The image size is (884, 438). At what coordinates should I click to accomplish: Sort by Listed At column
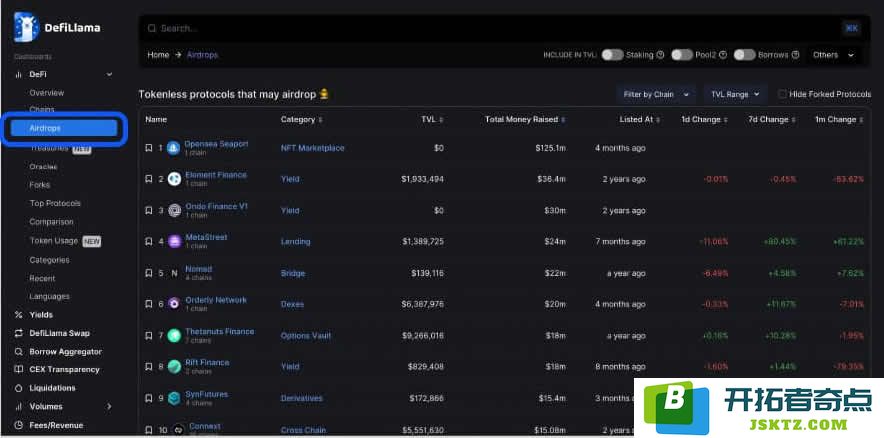(658, 120)
